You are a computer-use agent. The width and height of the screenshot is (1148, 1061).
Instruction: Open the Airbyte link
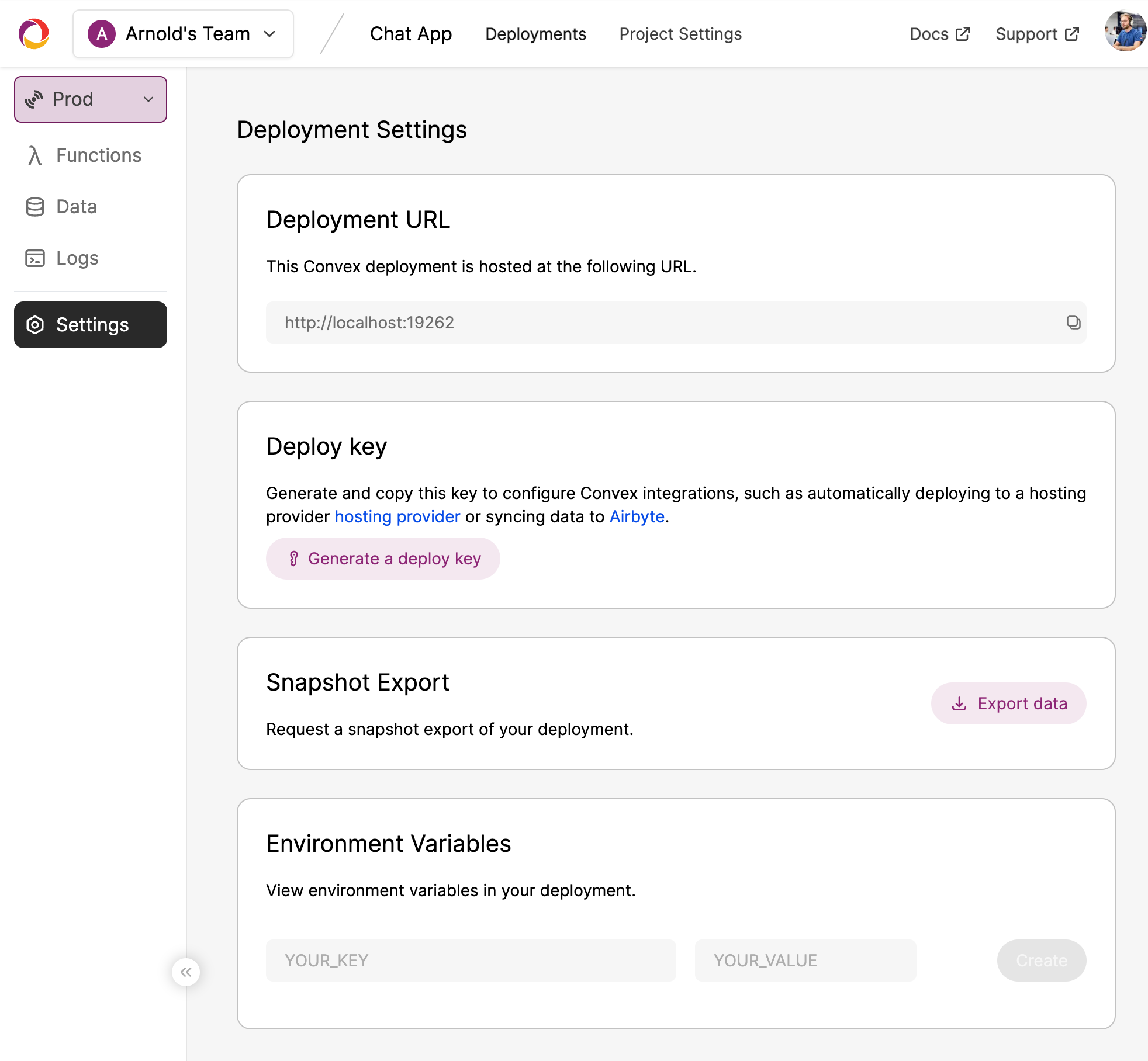(637, 516)
